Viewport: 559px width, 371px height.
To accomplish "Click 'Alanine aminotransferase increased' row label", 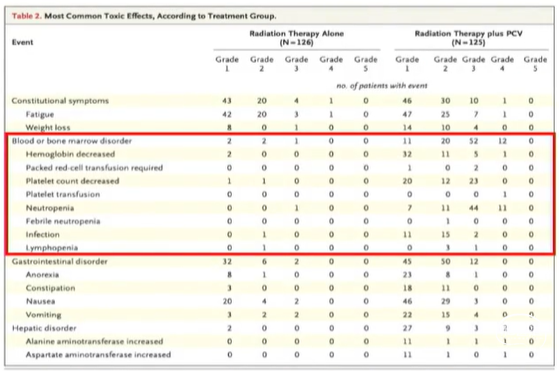I will click(x=94, y=341).
